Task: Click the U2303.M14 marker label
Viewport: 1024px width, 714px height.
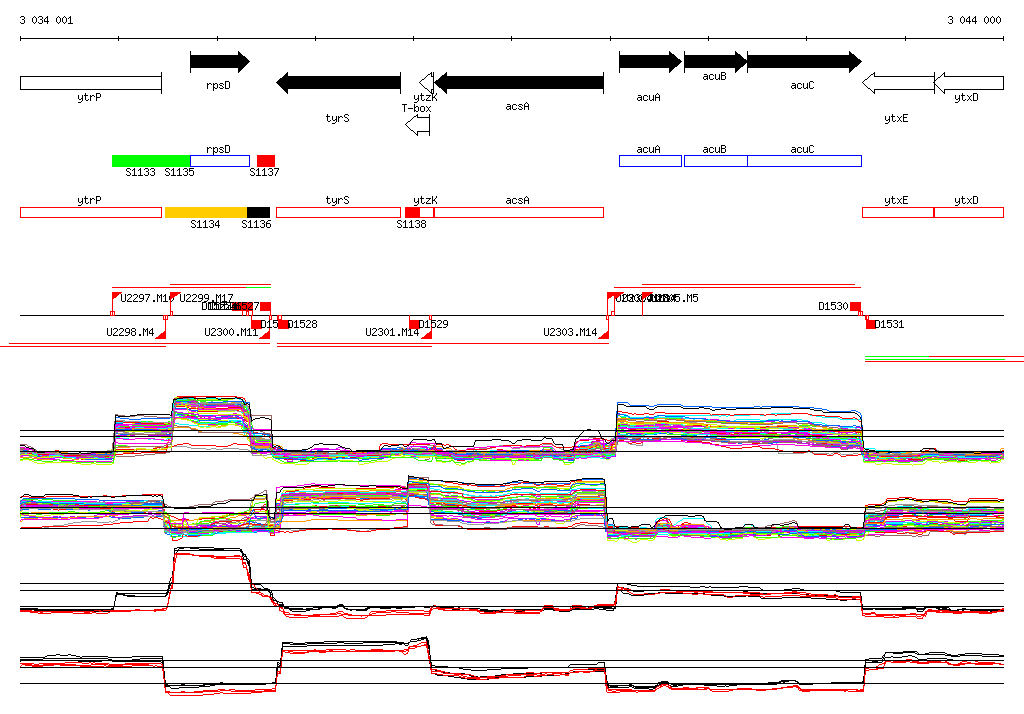Action: pyautogui.click(x=570, y=333)
